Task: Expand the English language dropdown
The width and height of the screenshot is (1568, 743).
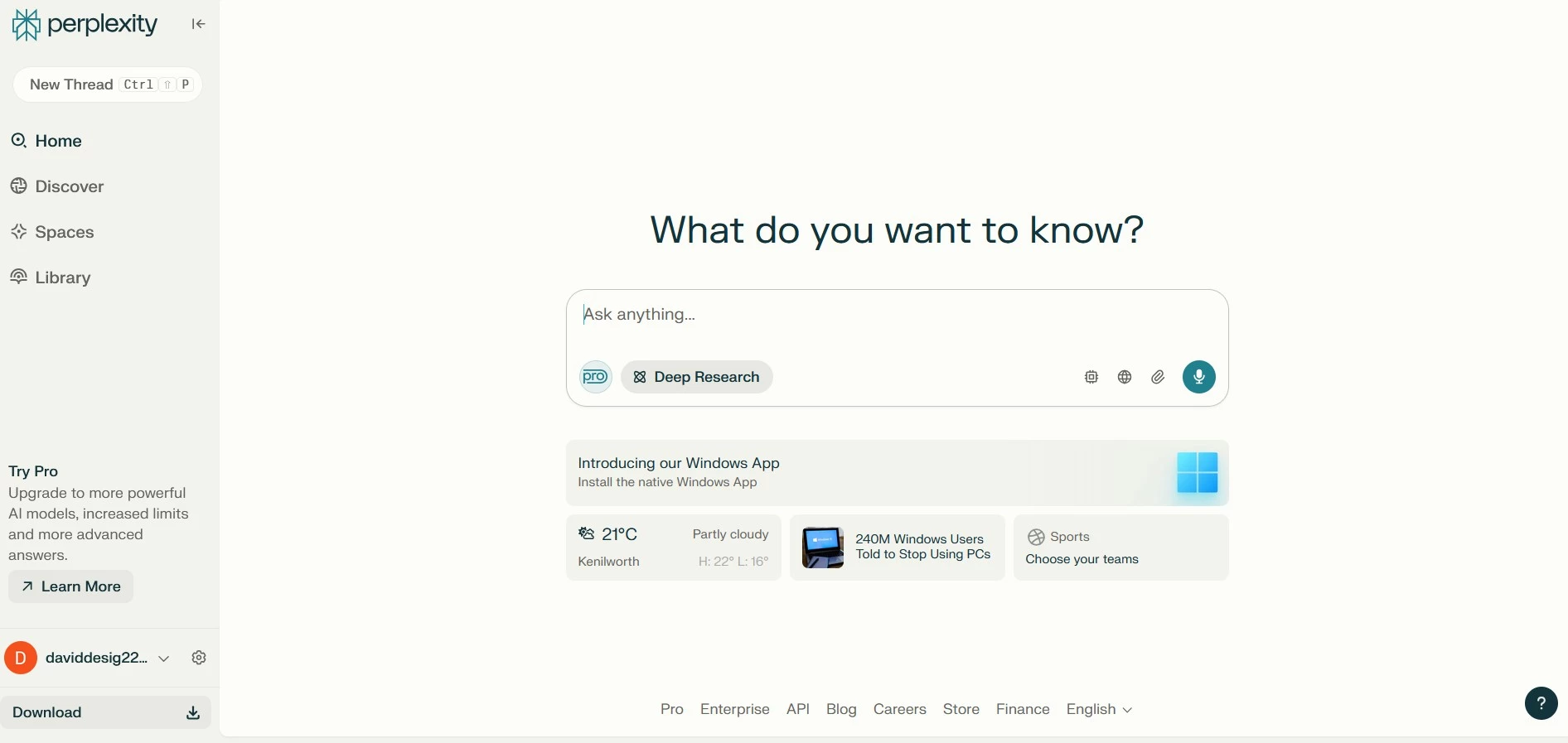Action: point(1099,709)
